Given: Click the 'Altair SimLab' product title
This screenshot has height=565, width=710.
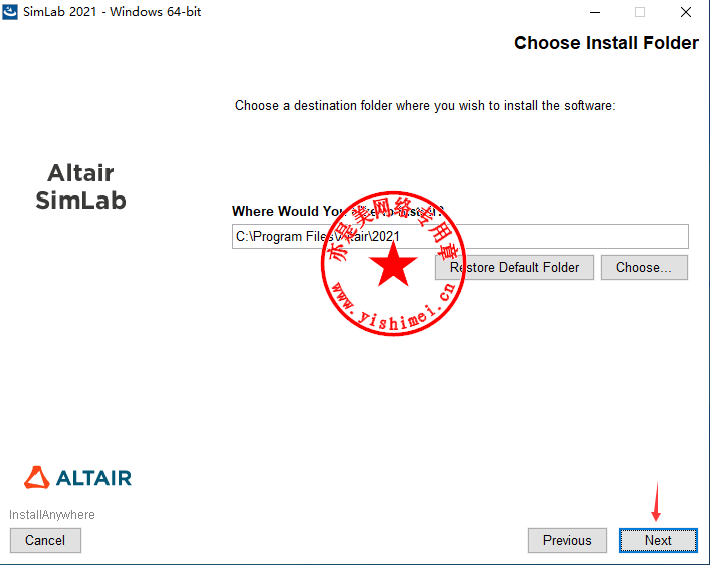Looking at the screenshot, I should [81, 187].
